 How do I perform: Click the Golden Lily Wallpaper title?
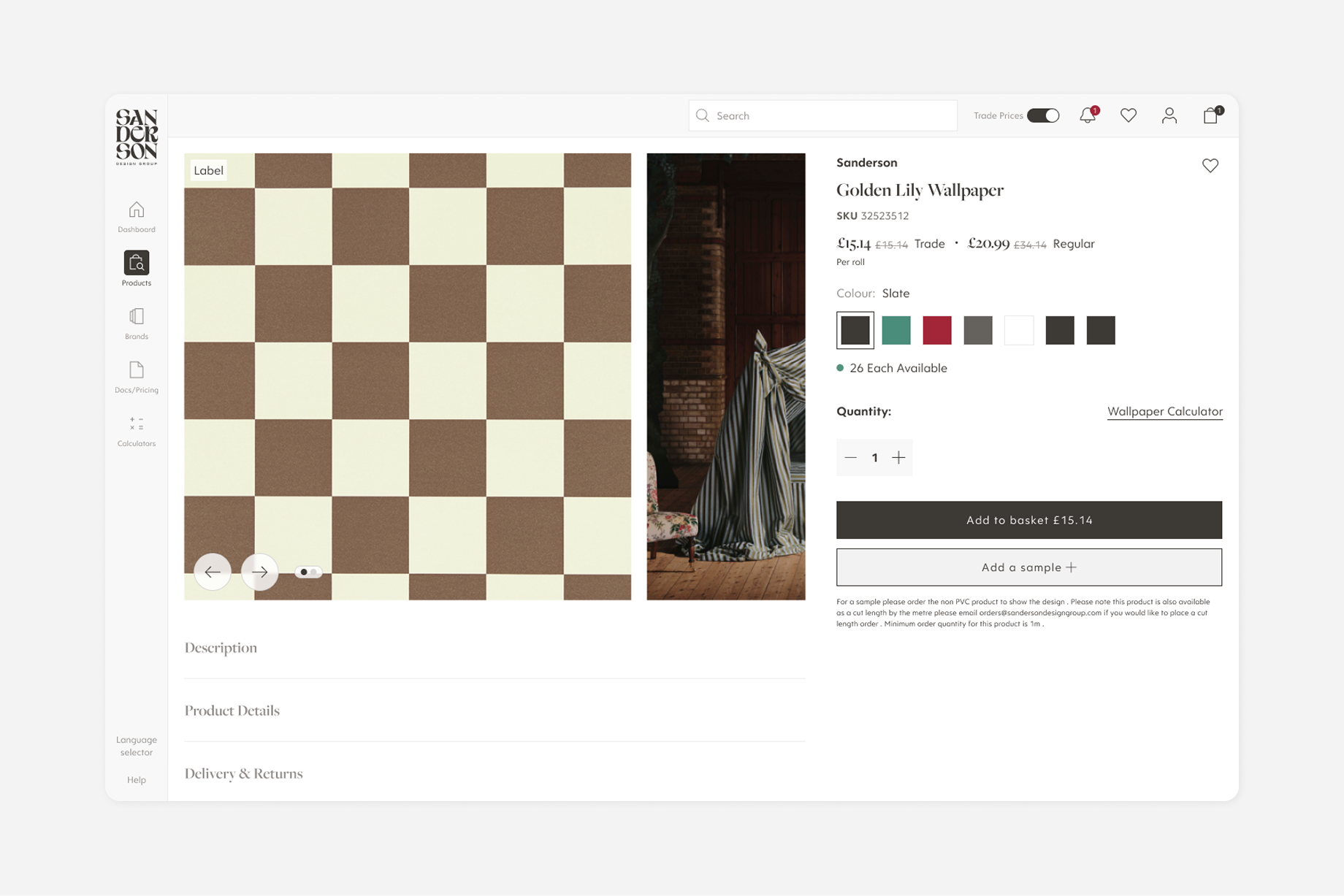point(920,190)
